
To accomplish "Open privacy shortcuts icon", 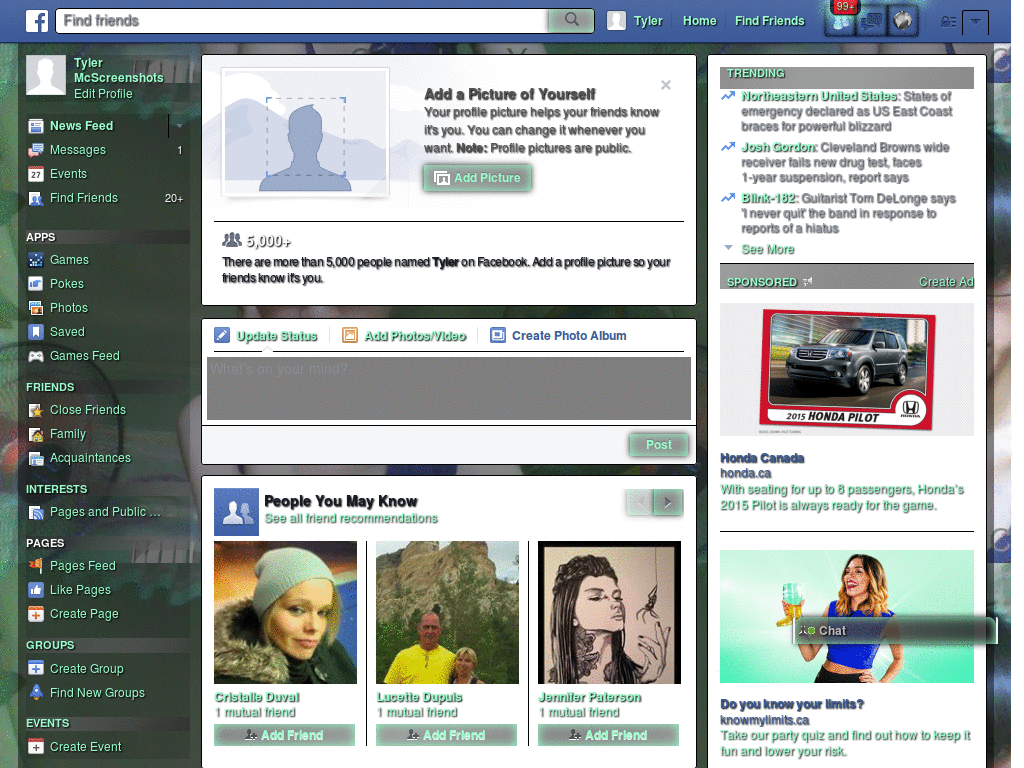I will coord(948,22).
